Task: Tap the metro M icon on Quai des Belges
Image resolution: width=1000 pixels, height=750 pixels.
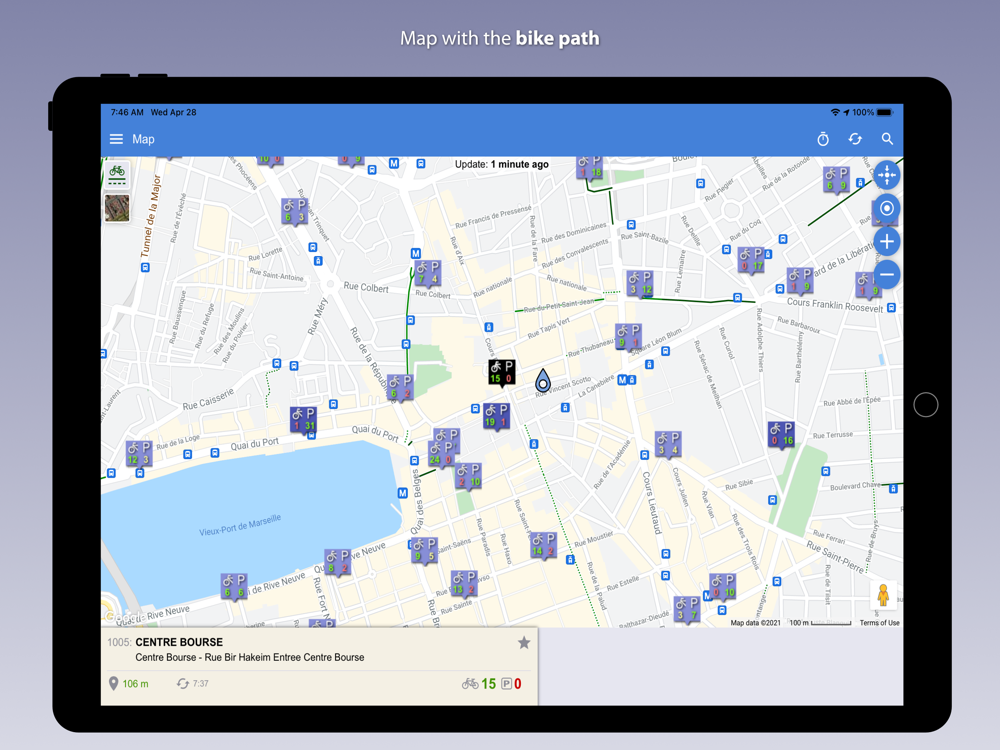Action: (x=402, y=493)
